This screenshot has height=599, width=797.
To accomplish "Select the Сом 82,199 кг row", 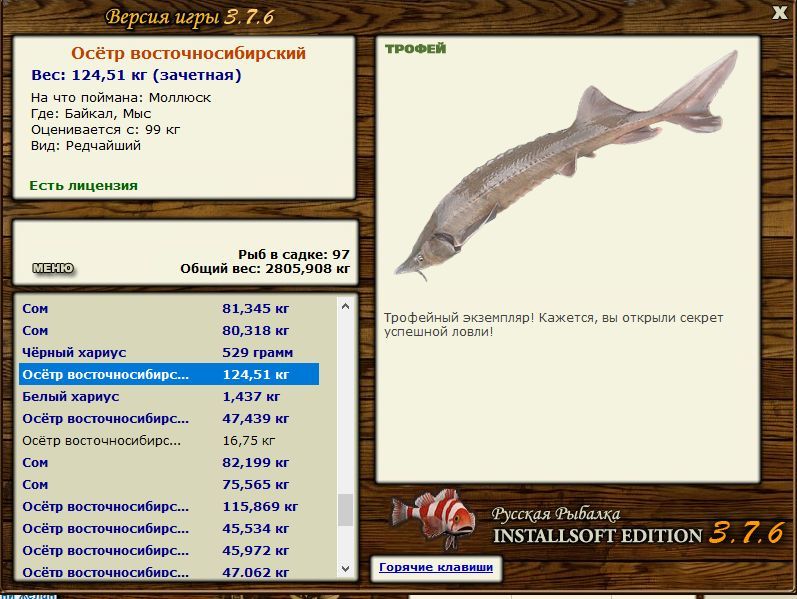I will 169,463.
